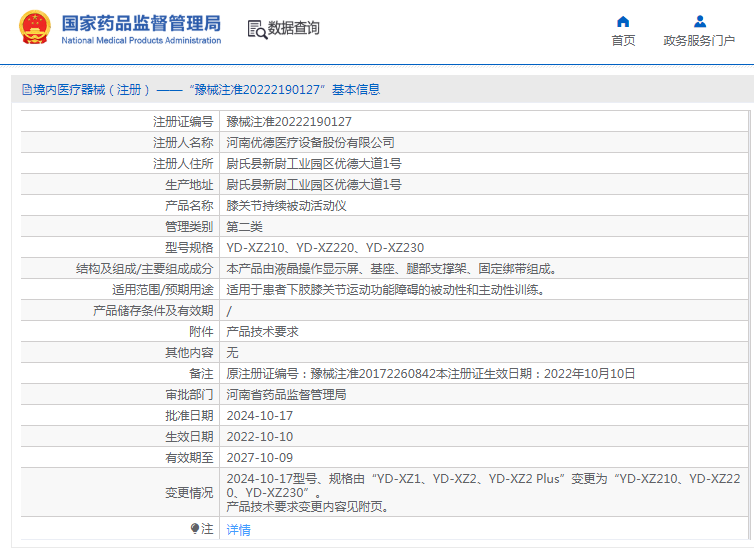
Task: Select model list YD-XZ210、YD-XZ220、YD-XZ230
Action: point(325,248)
